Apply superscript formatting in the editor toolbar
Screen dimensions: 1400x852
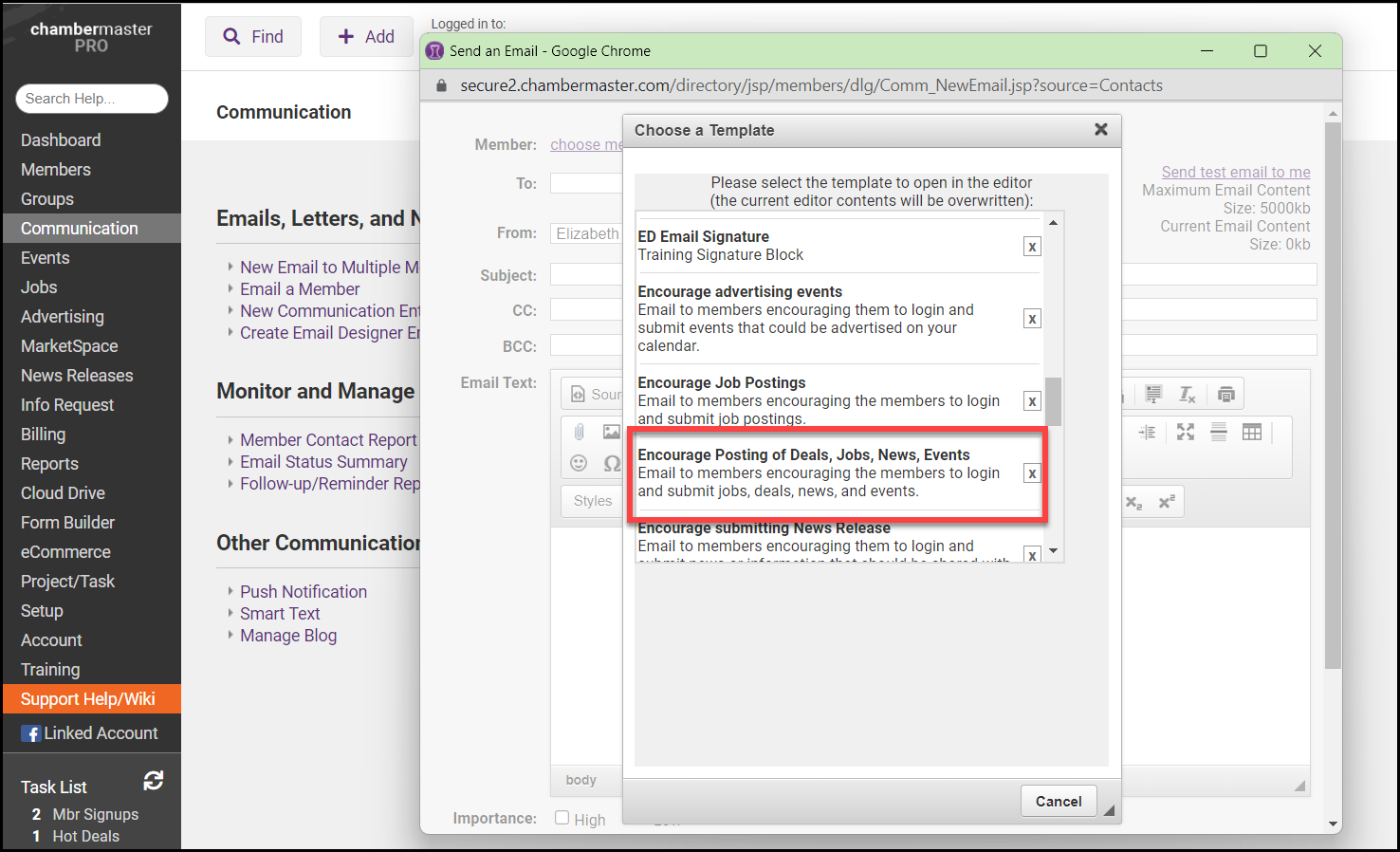pyautogui.click(x=1167, y=502)
